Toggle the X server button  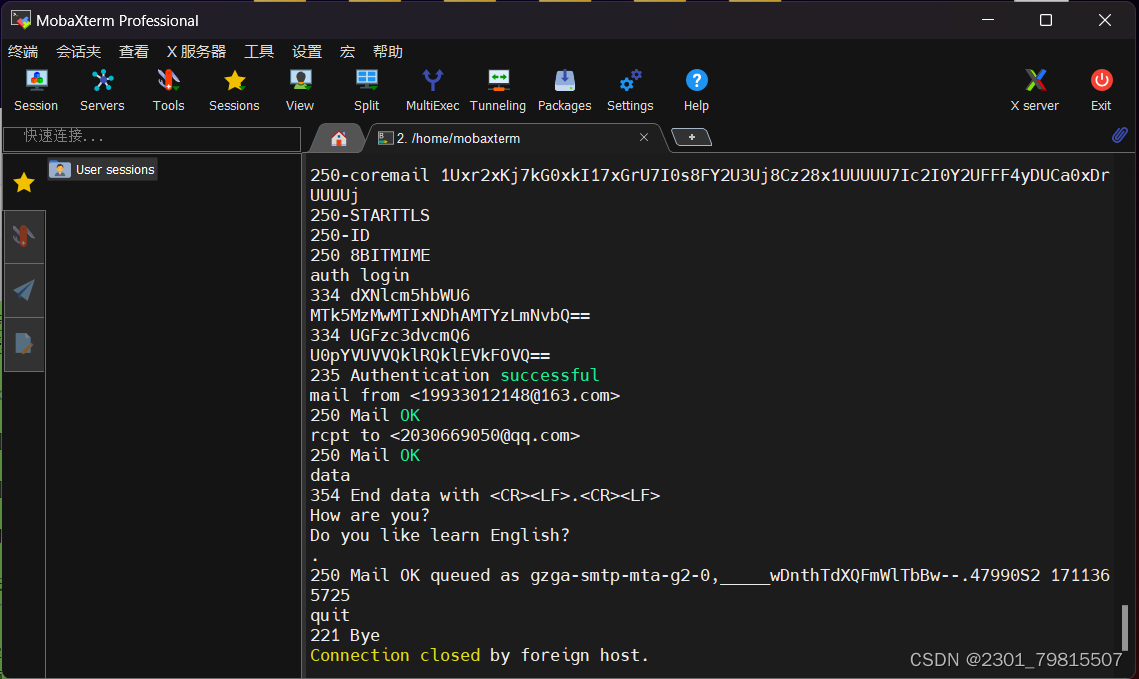(1034, 90)
